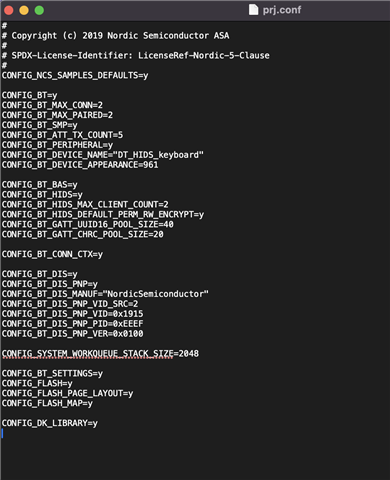Image resolution: width=390 pixels, height=480 pixels.
Task: Click the CONFIG_NCS_SAMPLES_DEFAULTS=y line
Action: click(x=75, y=75)
